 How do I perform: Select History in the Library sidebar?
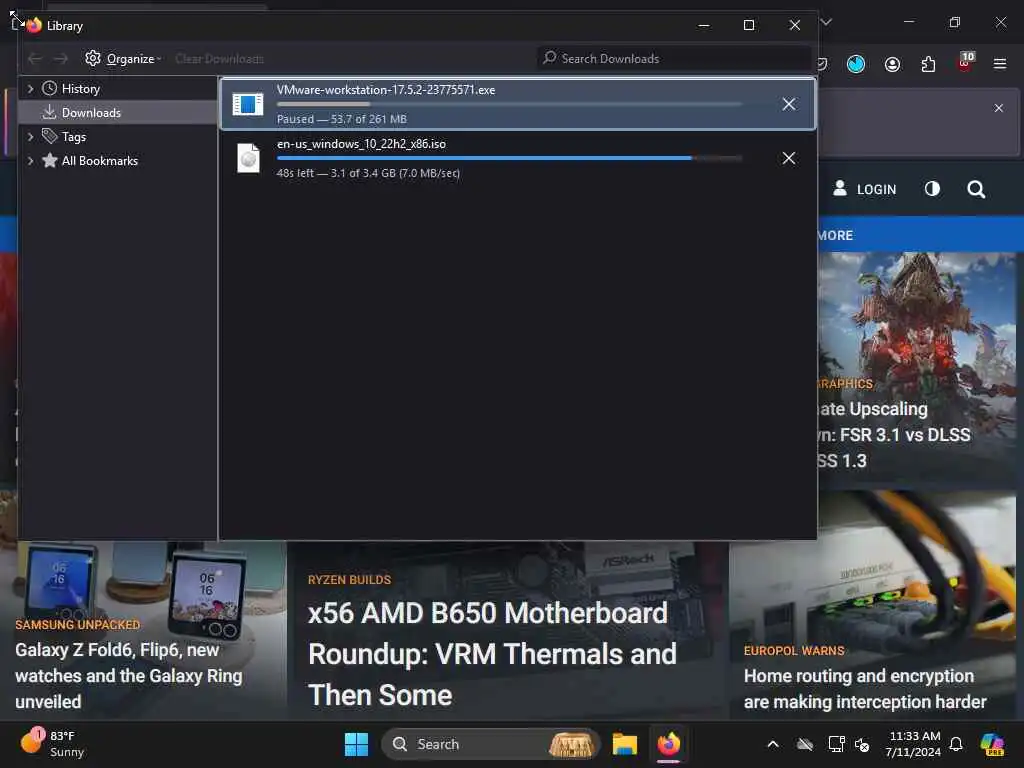click(x=80, y=89)
